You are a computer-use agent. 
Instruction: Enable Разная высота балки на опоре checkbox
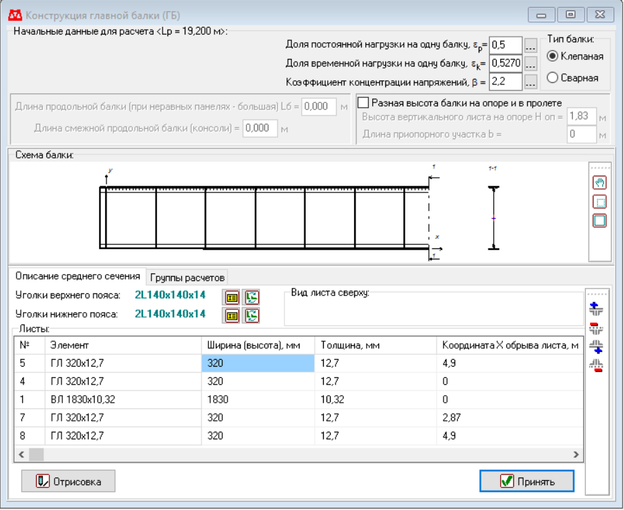[x=363, y=102]
